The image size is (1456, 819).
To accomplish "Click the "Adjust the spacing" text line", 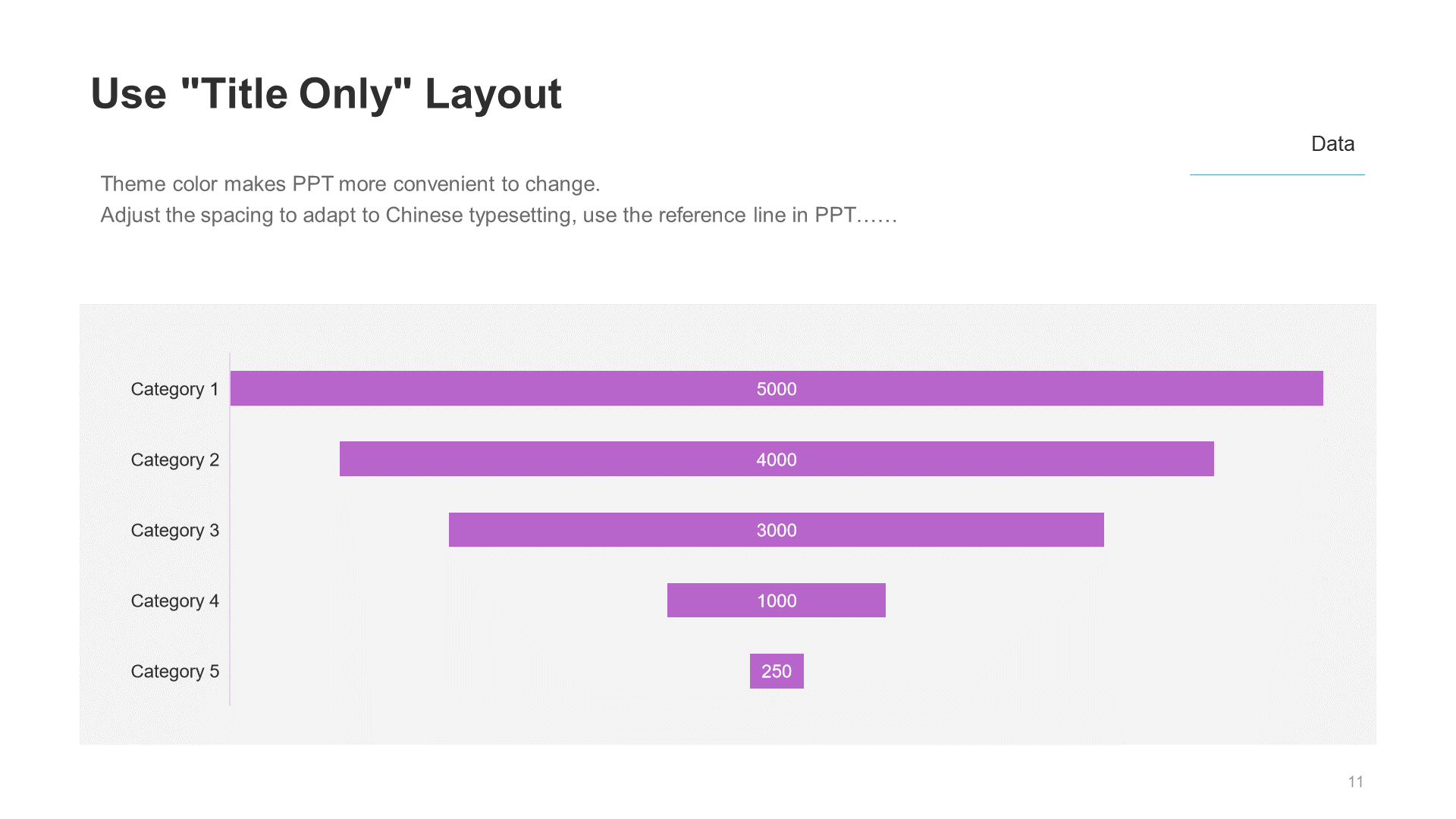I will [x=498, y=215].
